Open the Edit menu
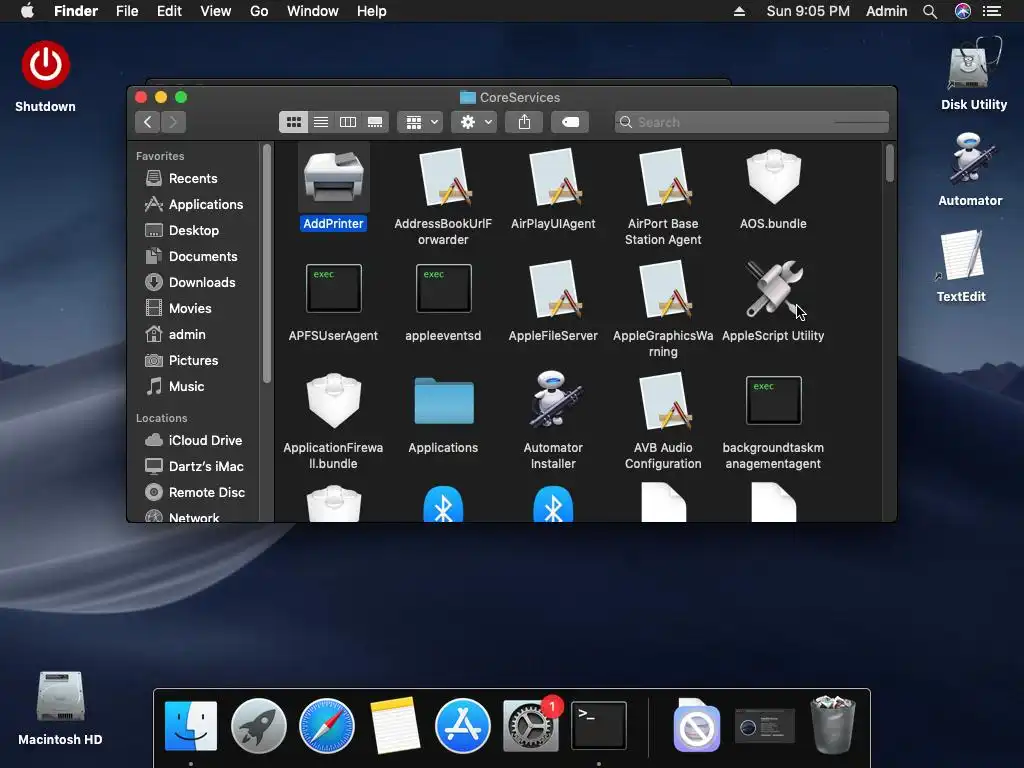 coord(169,11)
